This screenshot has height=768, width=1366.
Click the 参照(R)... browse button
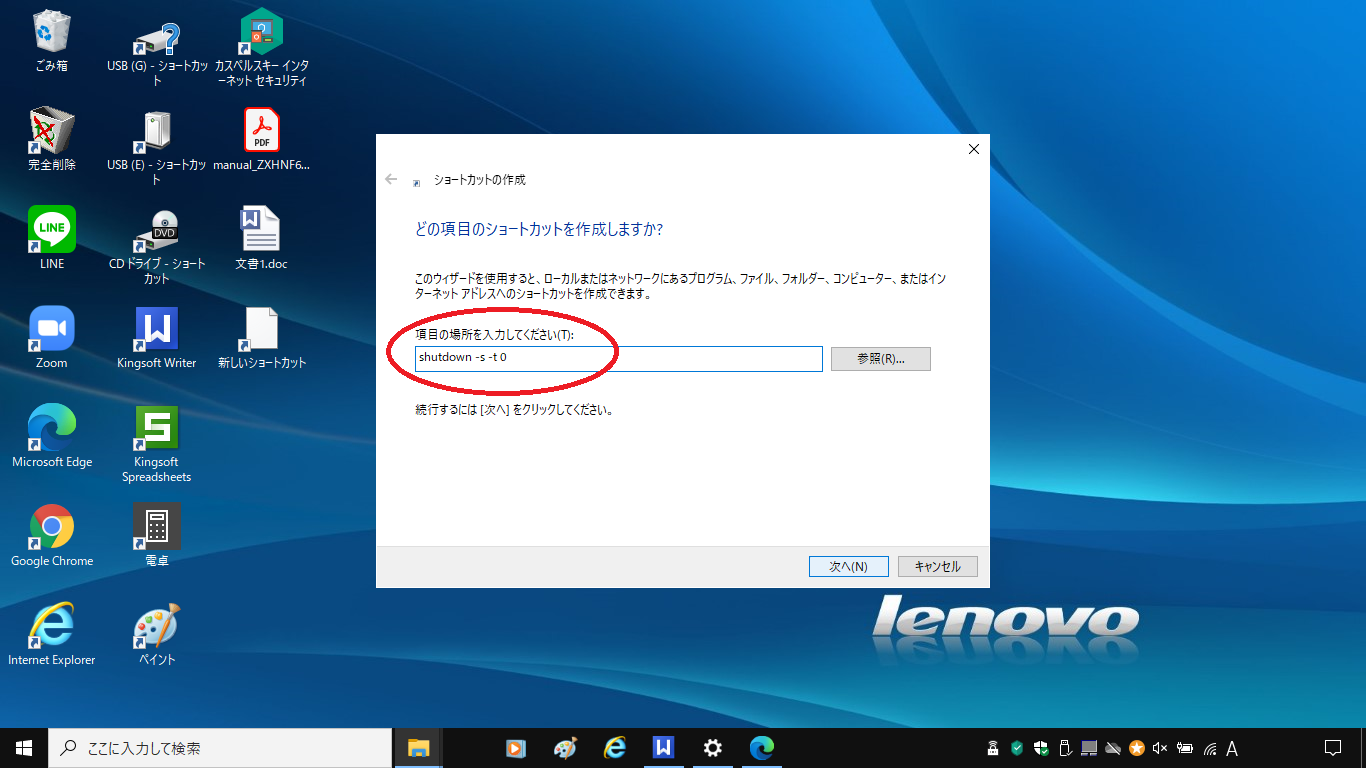coord(881,358)
